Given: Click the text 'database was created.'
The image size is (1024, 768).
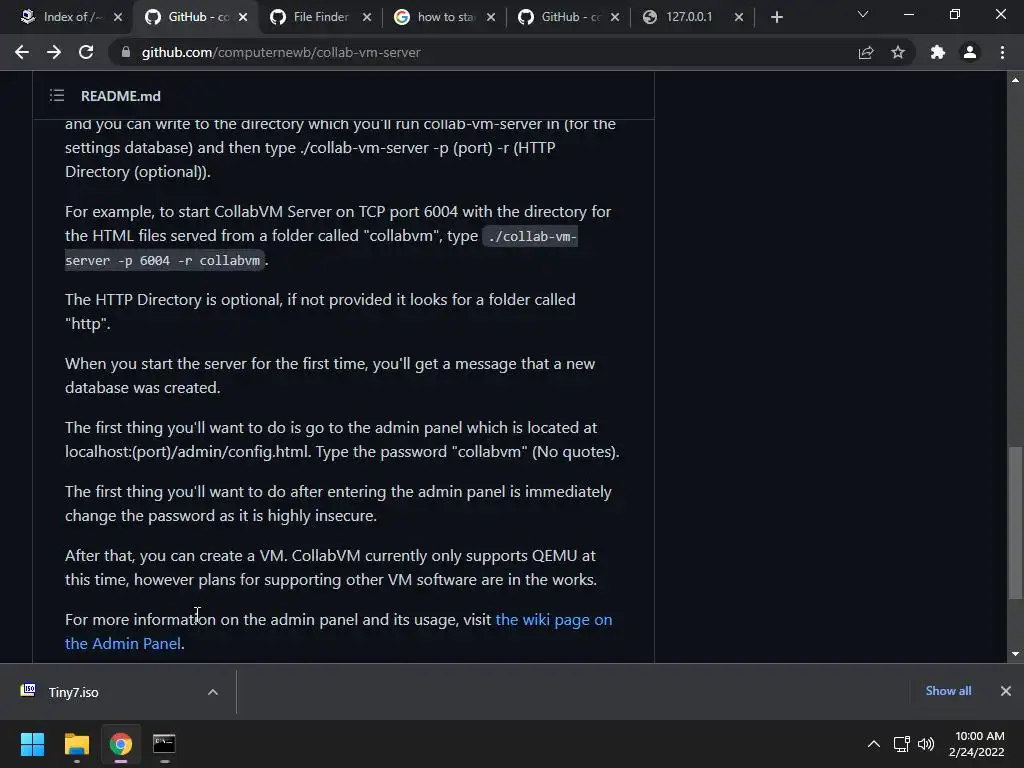Looking at the screenshot, I should coord(142,388).
